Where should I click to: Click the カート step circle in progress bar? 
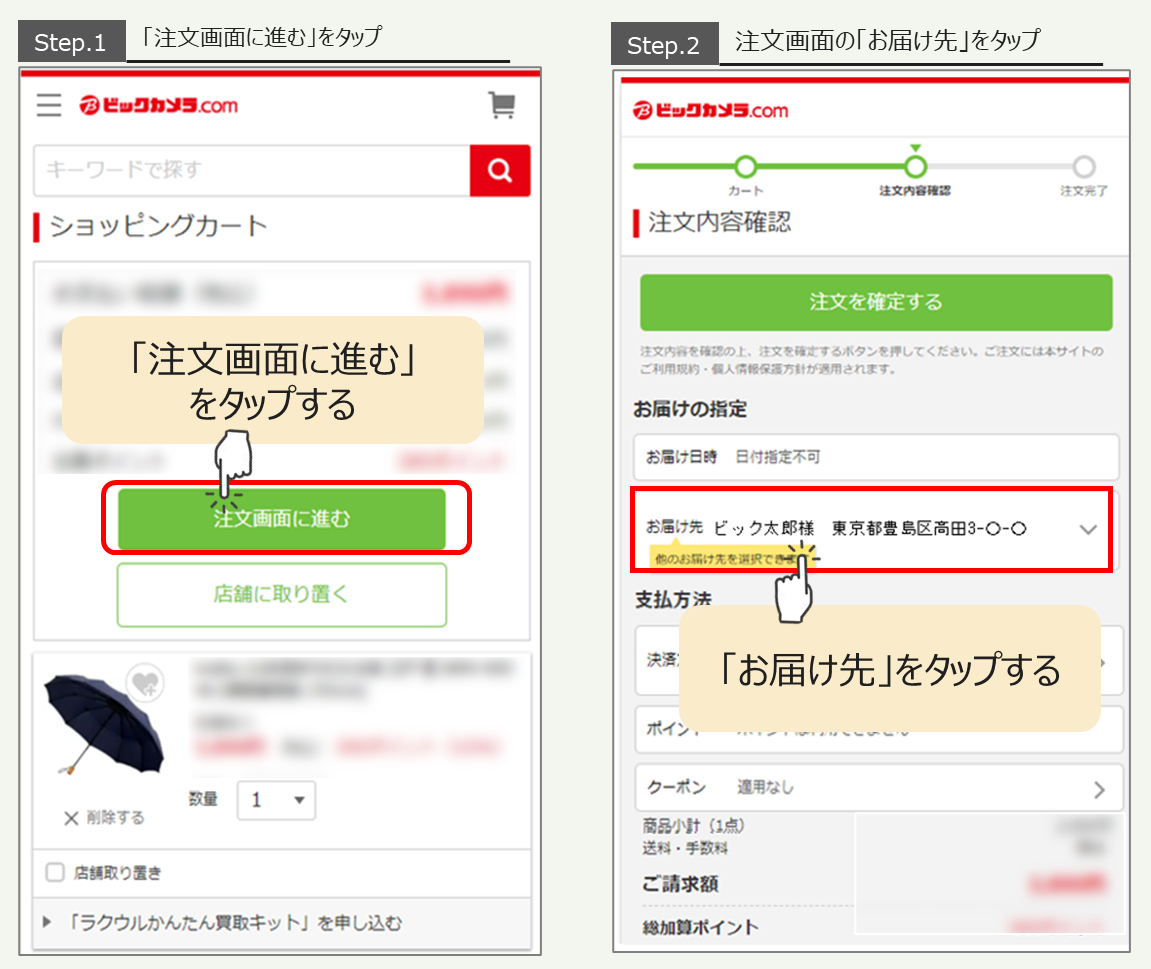(745, 167)
